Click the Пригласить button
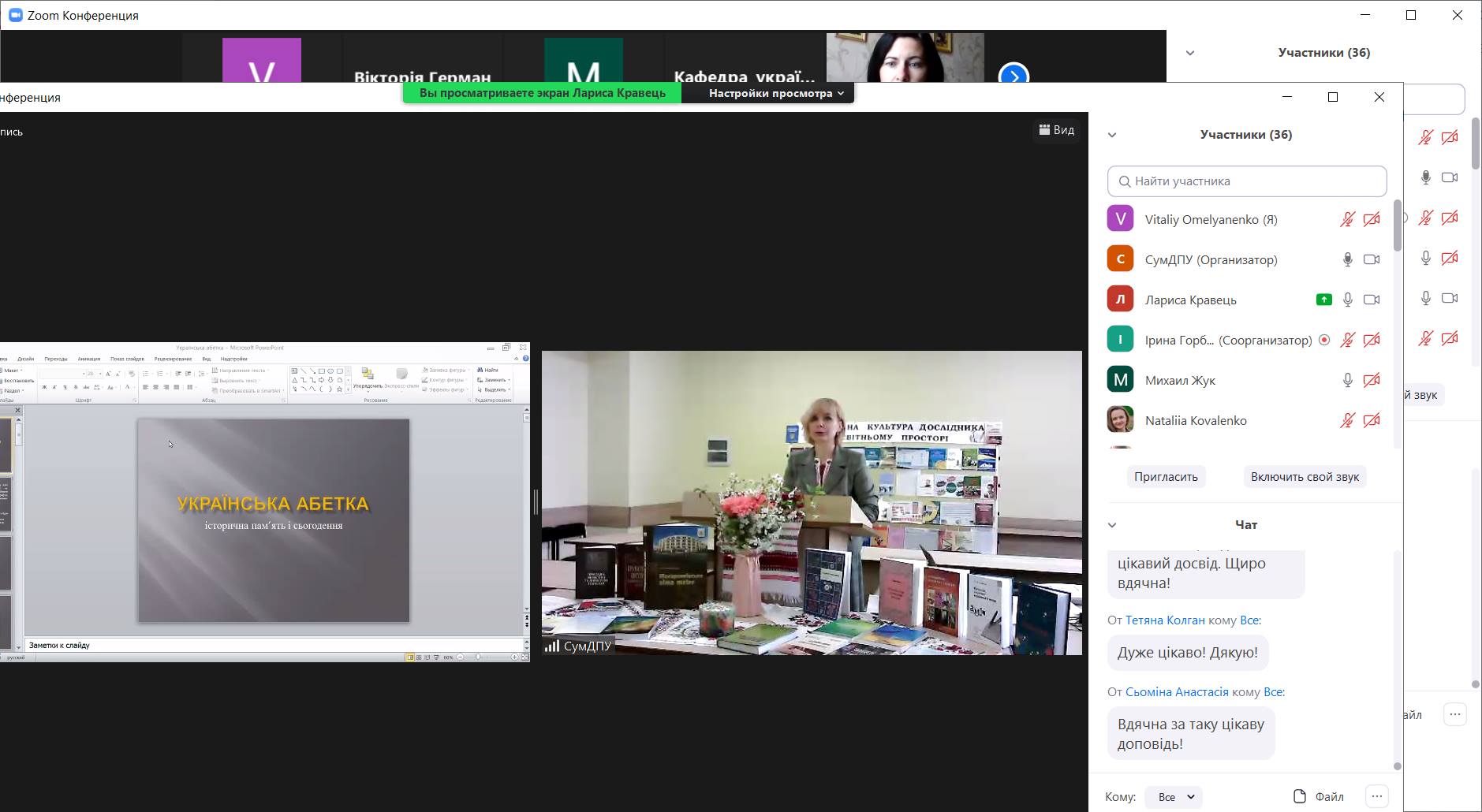The height and width of the screenshot is (812, 1482). 1166,476
